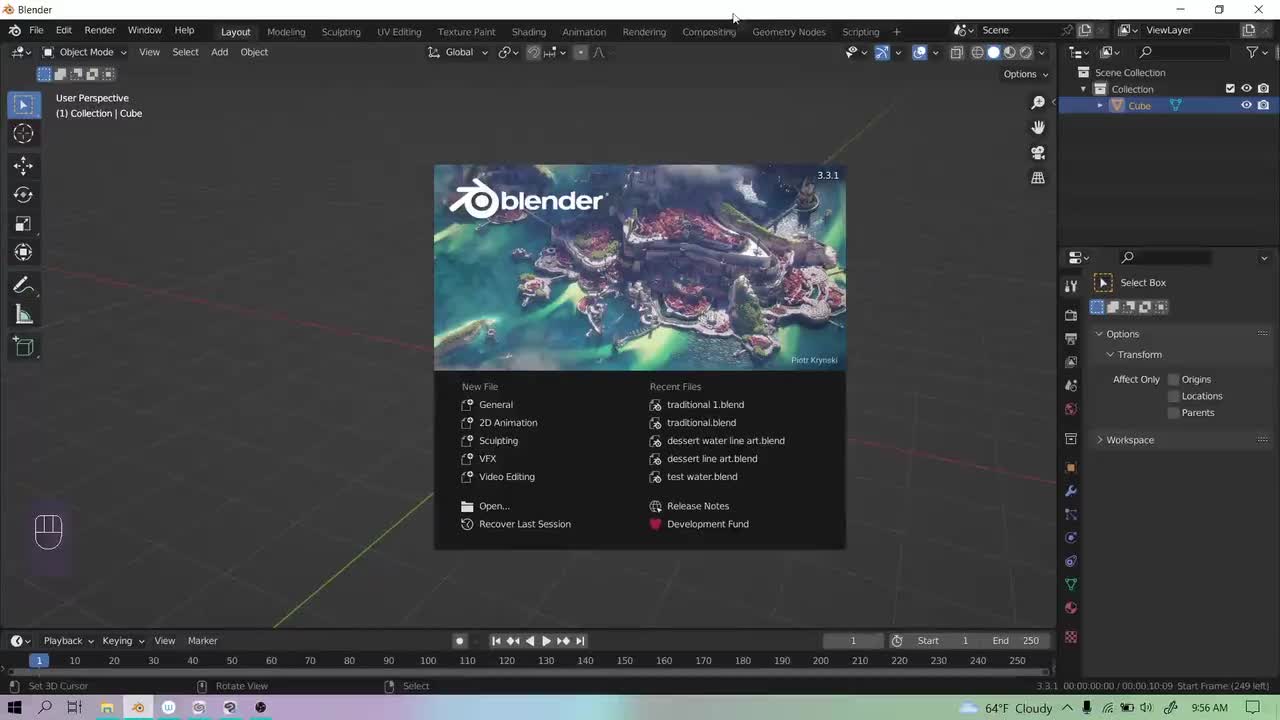Open the Material properties tab
The width and height of the screenshot is (1280, 720).
click(1071, 608)
